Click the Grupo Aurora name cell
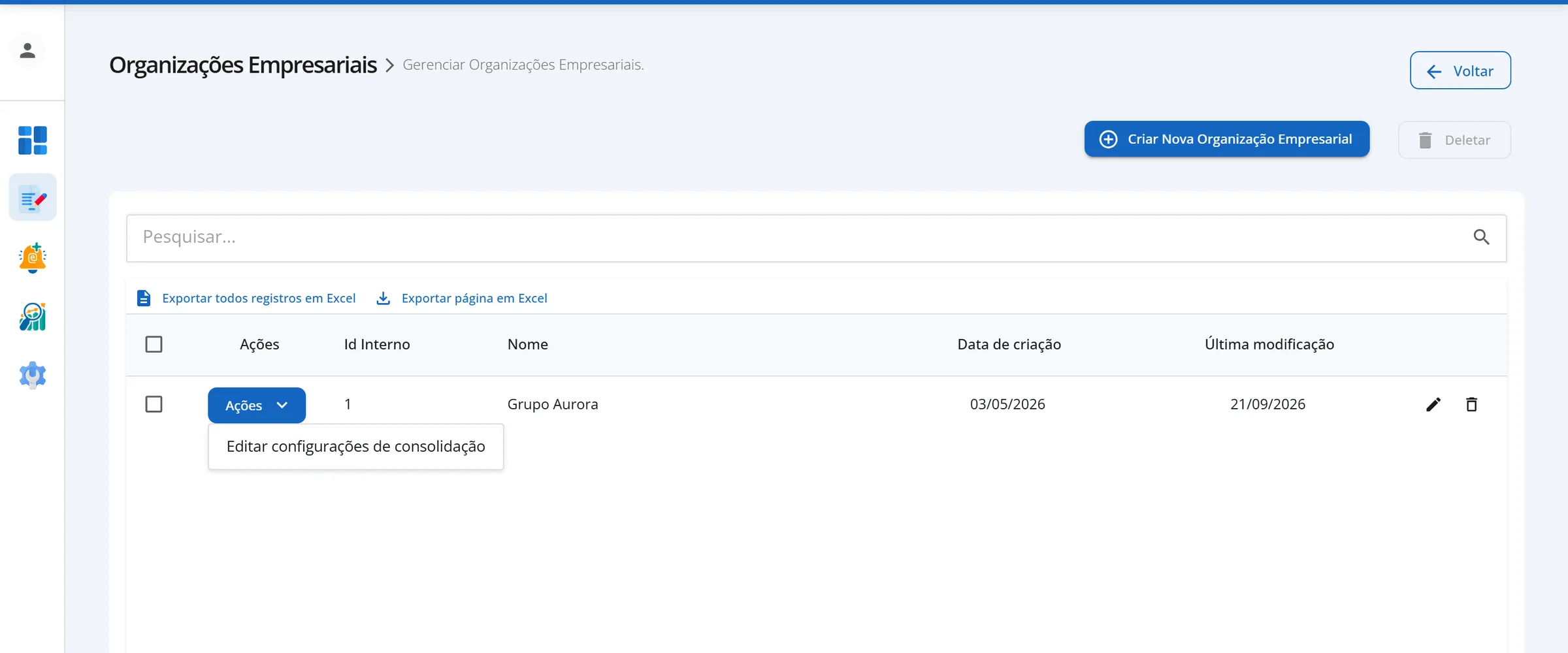This screenshot has height=653, width=1568. [553, 405]
